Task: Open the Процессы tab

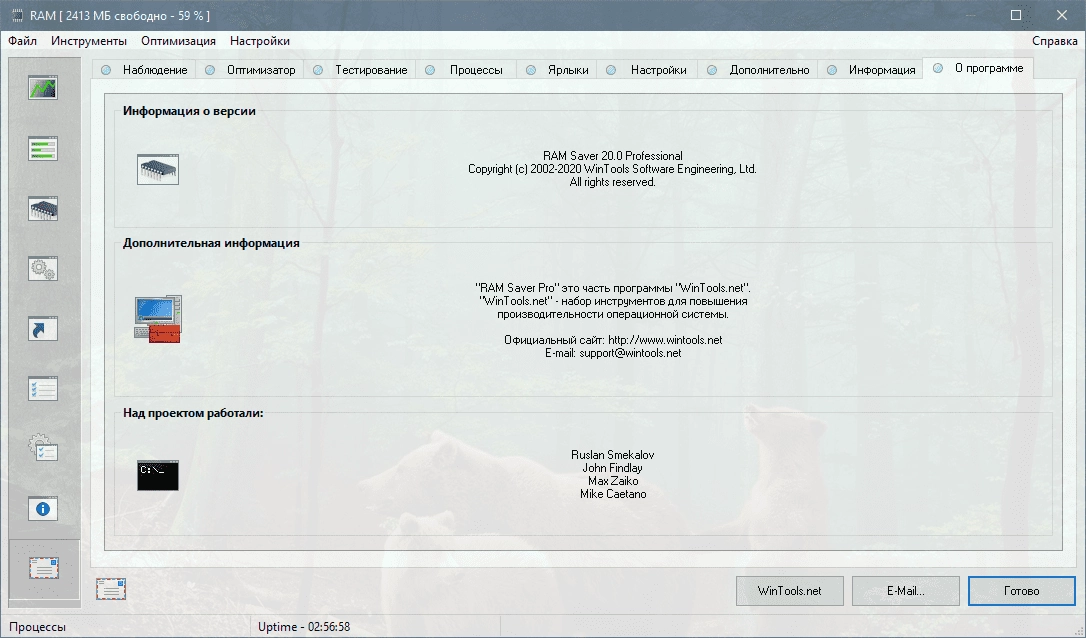Action: coord(465,70)
